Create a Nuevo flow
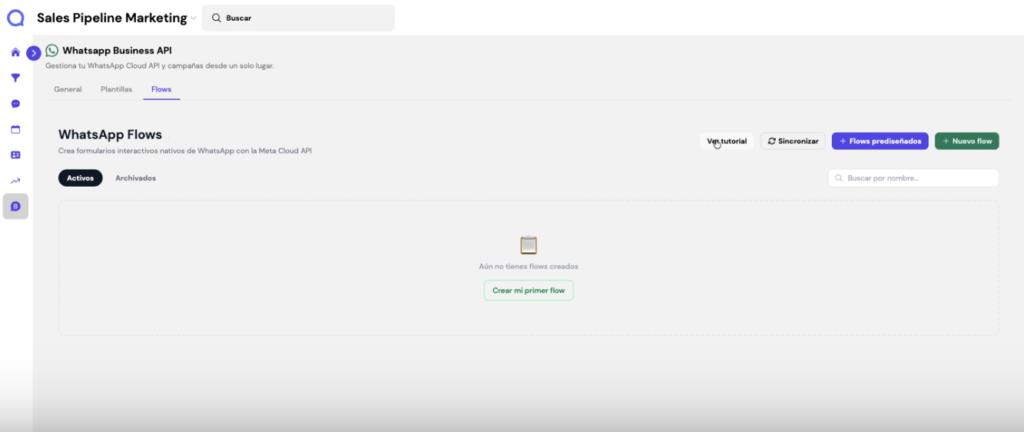 pos(967,141)
